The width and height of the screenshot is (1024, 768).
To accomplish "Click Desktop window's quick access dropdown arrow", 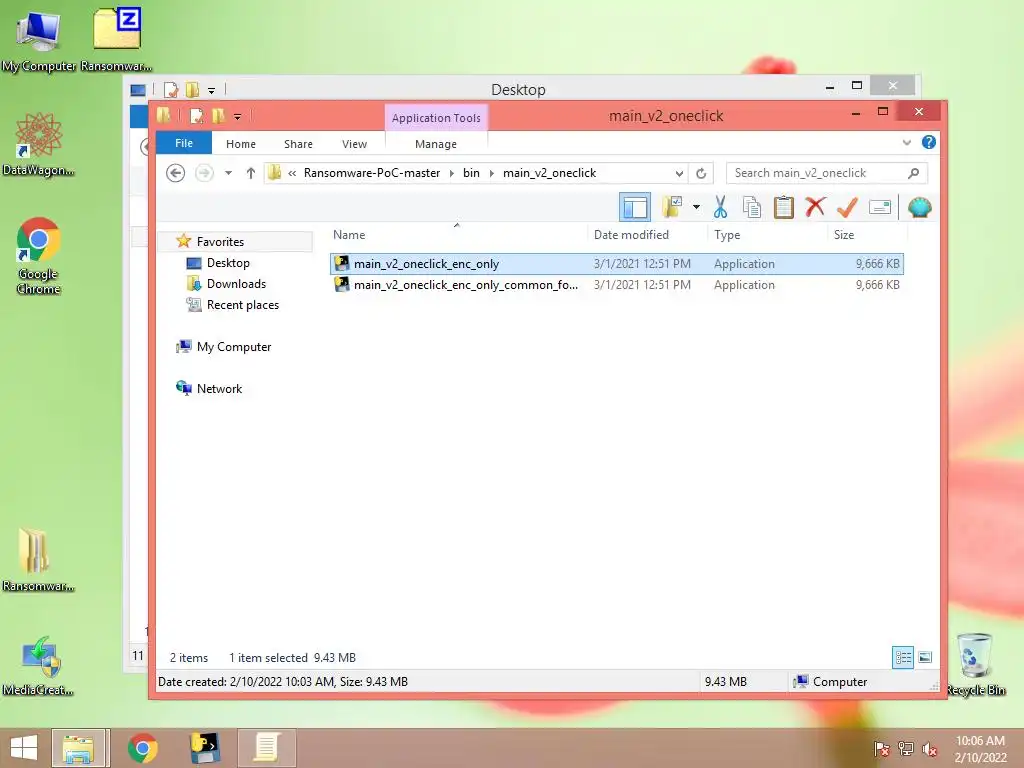I will [211, 90].
